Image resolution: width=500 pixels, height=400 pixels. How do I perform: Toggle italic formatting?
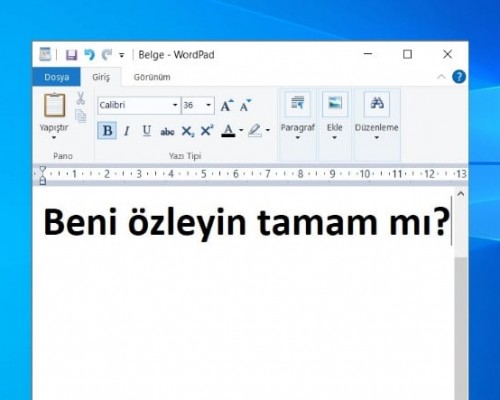click(x=126, y=131)
